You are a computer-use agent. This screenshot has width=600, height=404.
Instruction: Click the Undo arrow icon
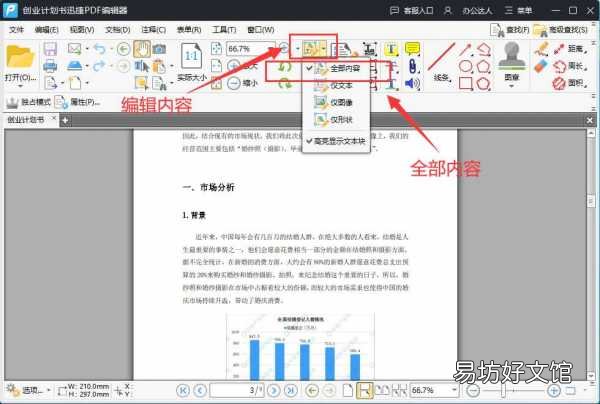99,49
